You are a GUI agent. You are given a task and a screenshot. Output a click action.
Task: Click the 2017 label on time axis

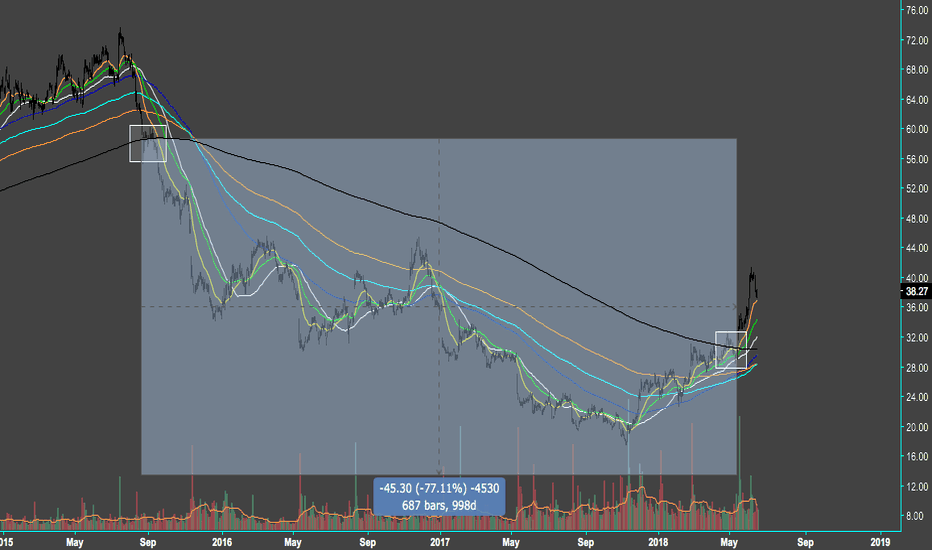(440, 542)
